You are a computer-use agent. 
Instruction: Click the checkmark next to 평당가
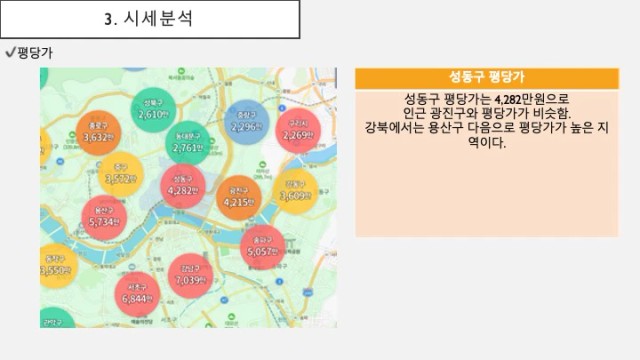(10, 52)
